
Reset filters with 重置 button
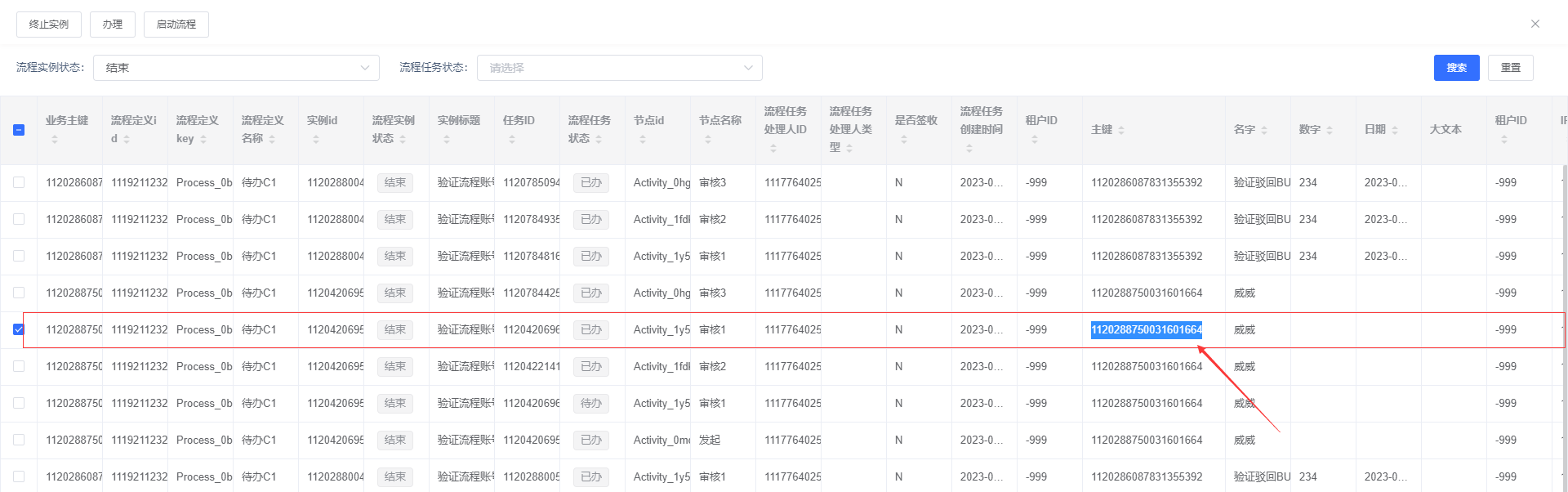[1510, 68]
